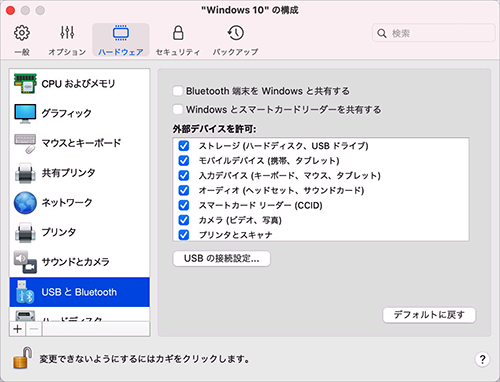Screen dimensions: 500x382
Task: Click the サウンドとカメラ speaker icon
Action: 25,262
